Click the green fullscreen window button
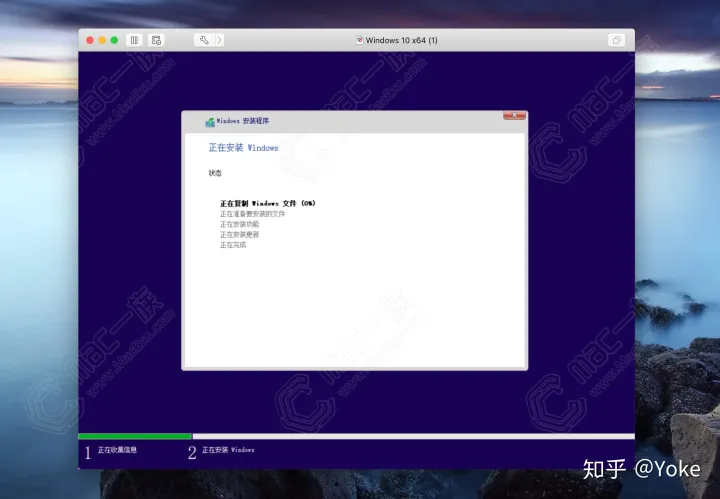The height and width of the screenshot is (499, 720). pyautogui.click(x=114, y=40)
